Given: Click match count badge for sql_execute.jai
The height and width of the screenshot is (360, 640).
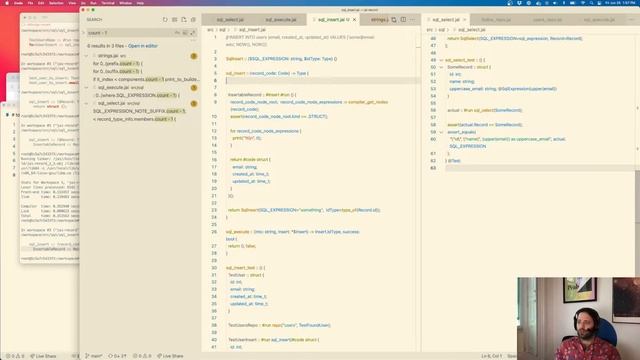Looking at the screenshot, I should pyautogui.click(x=194, y=87).
